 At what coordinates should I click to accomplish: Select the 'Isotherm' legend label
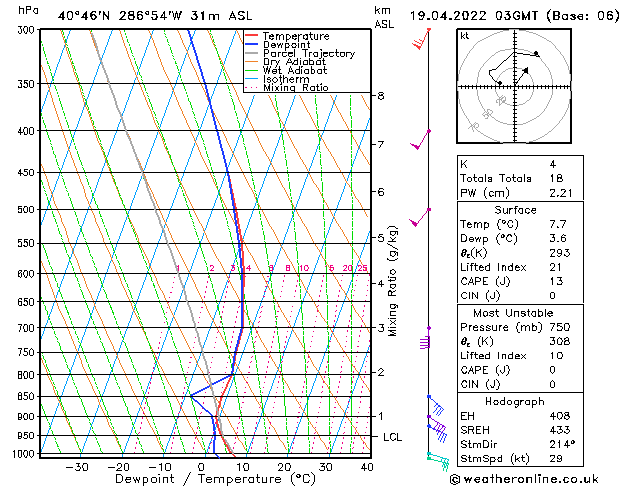tap(286, 79)
